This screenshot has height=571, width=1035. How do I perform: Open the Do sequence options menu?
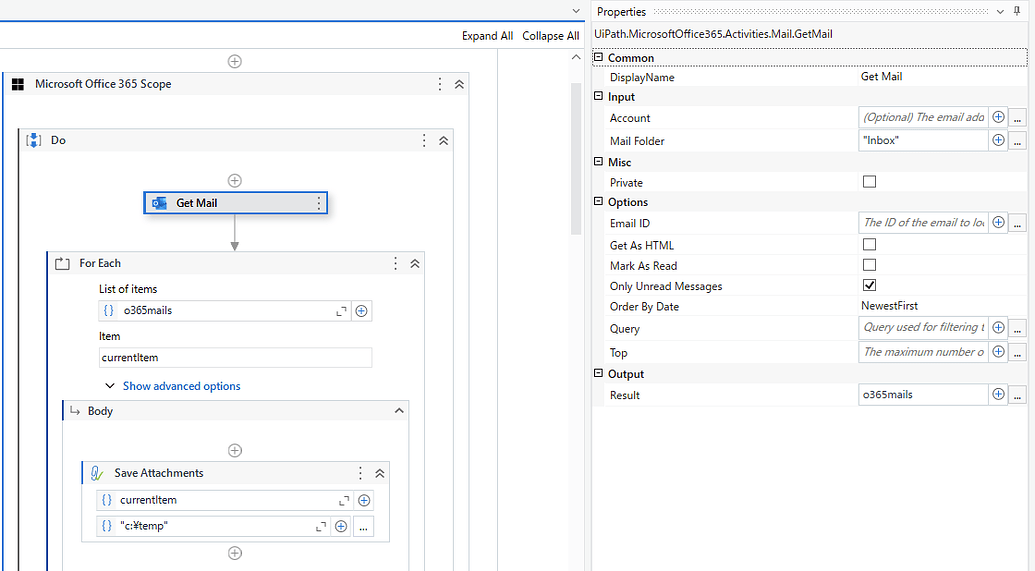click(424, 141)
